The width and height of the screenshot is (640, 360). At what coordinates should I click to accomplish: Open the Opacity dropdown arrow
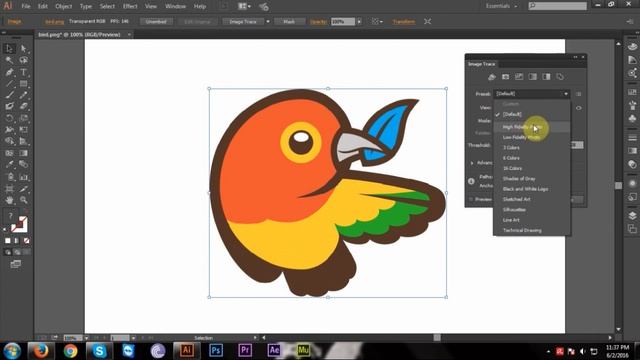pyautogui.click(x=359, y=21)
